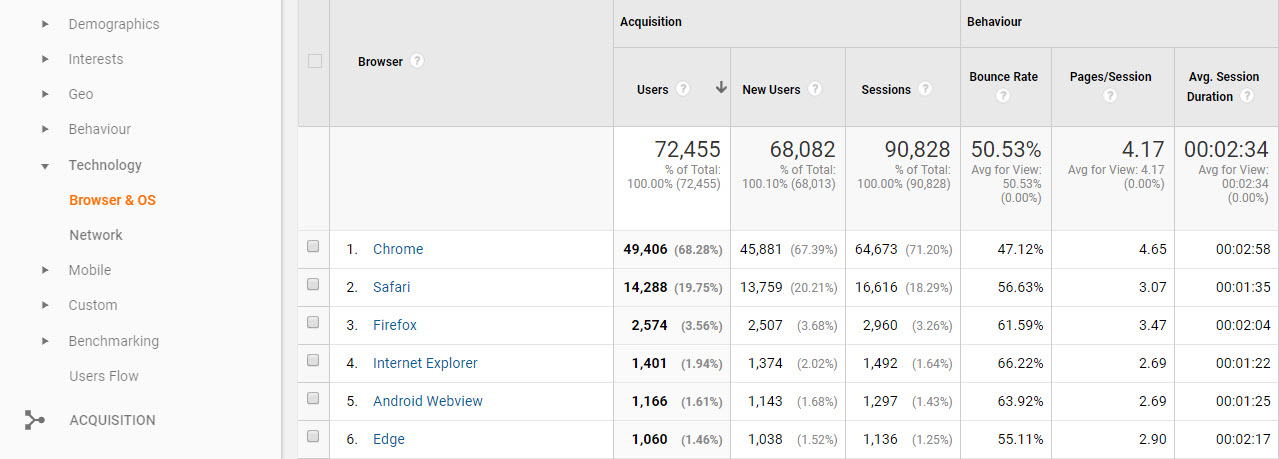This screenshot has height=459, width=1279.
Task: Sort by the Users column header
Action: click(x=653, y=89)
